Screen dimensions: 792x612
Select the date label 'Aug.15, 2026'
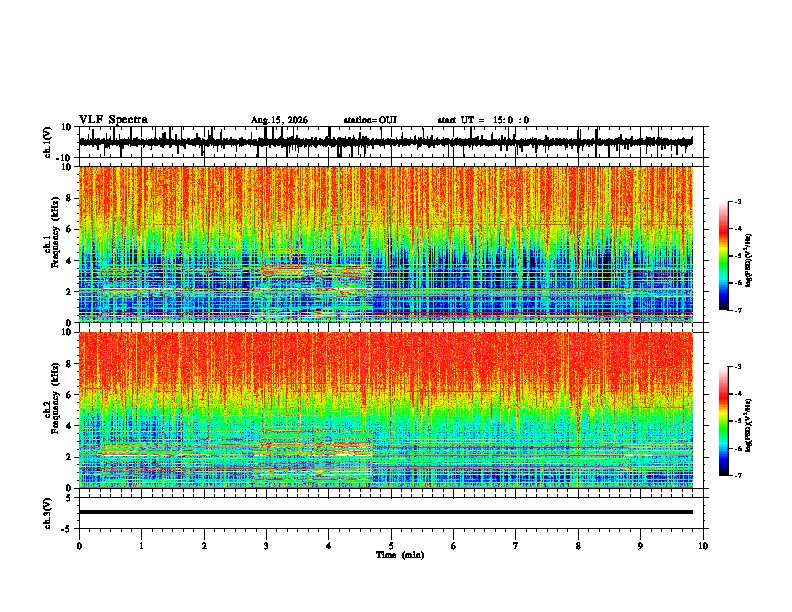(279, 120)
